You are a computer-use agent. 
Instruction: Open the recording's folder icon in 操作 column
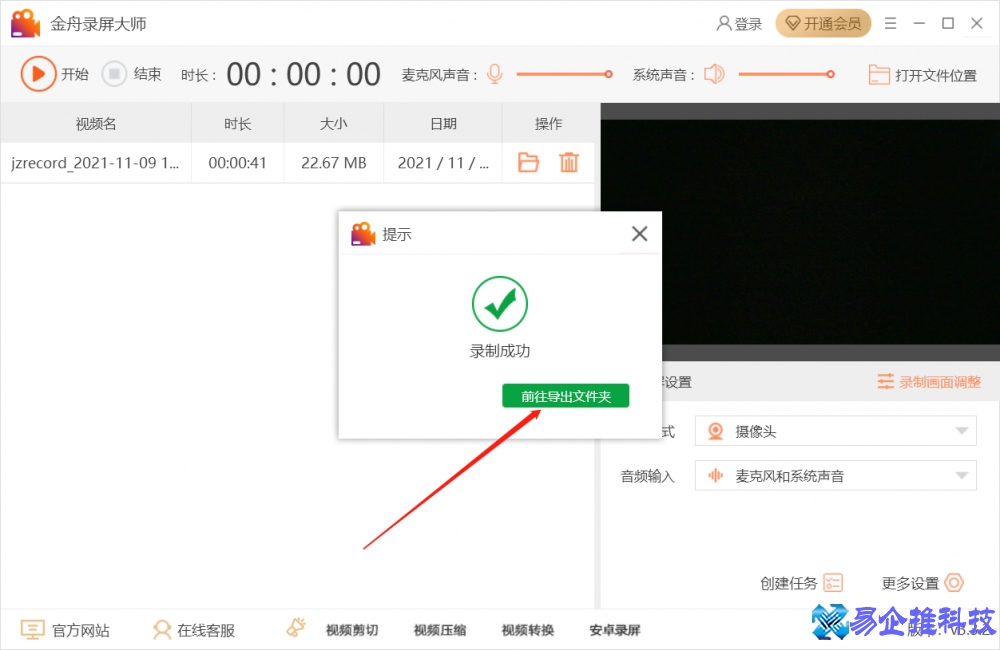pos(528,162)
